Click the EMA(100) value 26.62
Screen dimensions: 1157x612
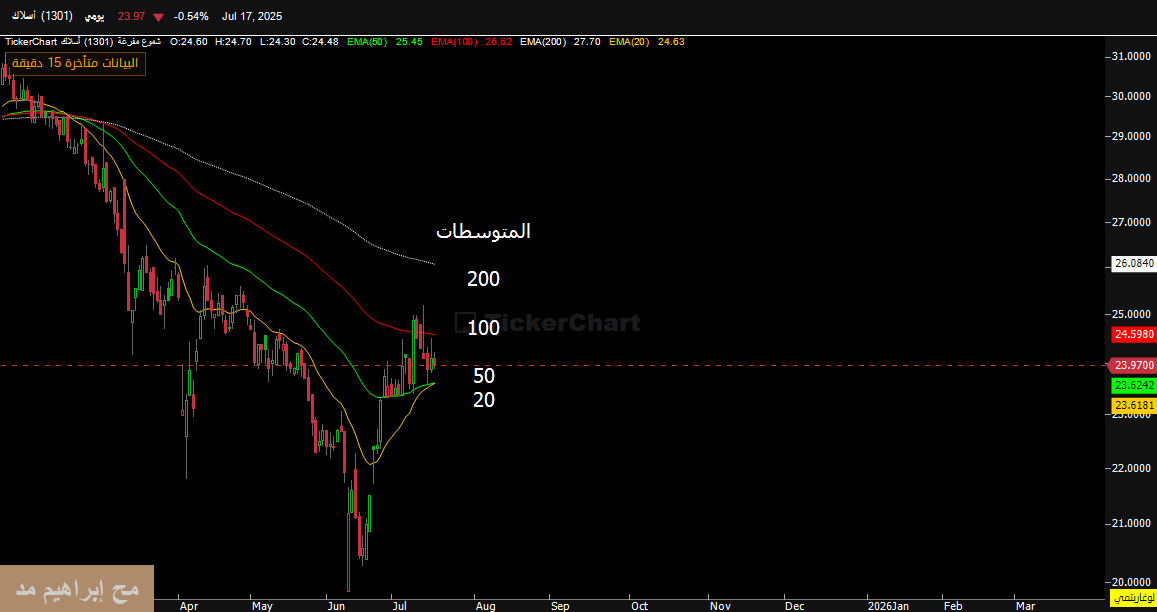498,42
